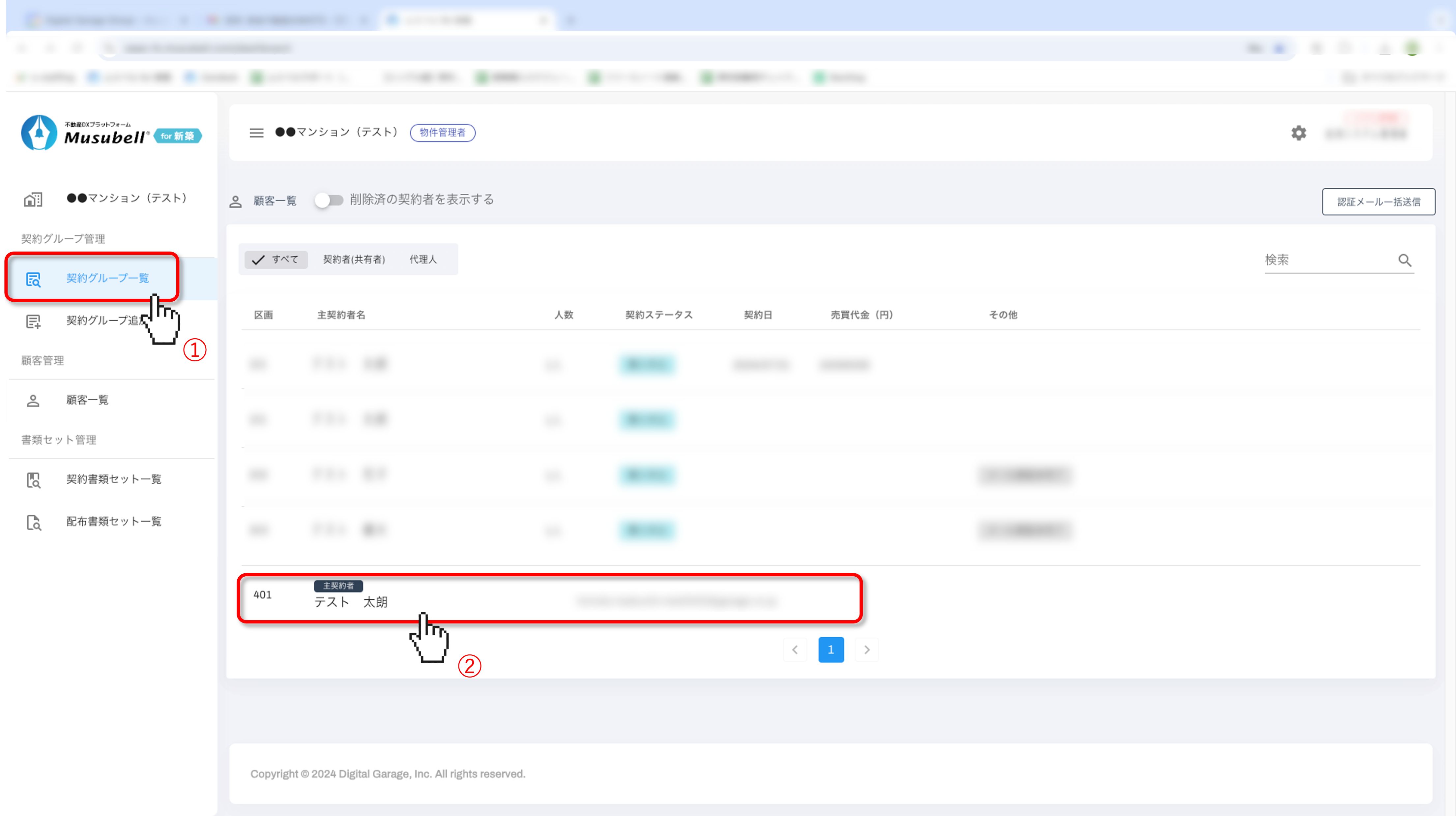
Task: Select the すべて filter chip
Action: [x=276, y=259]
